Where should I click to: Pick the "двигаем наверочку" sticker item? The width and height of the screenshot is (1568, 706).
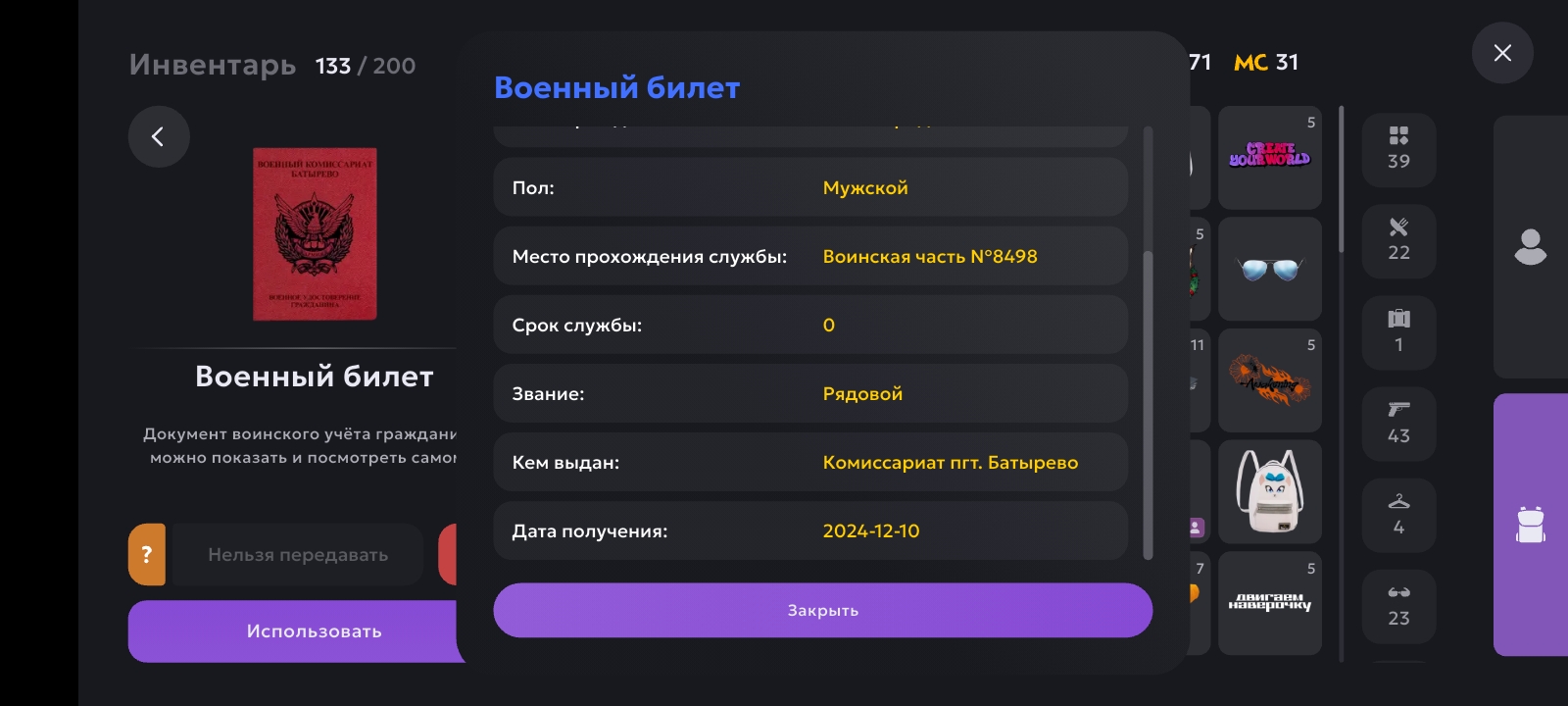point(1270,603)
